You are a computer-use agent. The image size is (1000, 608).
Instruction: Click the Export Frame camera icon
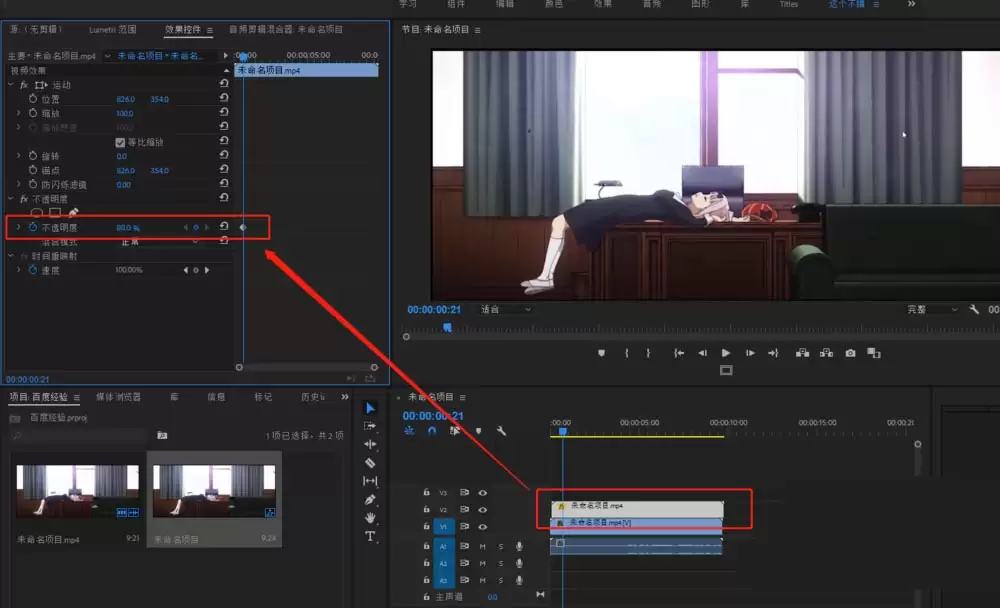click(850, 353)
